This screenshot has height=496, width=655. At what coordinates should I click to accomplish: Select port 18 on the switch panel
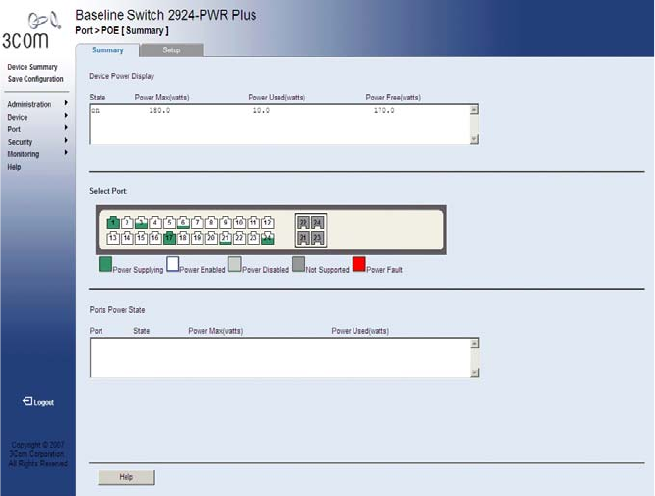pos(183,238)
